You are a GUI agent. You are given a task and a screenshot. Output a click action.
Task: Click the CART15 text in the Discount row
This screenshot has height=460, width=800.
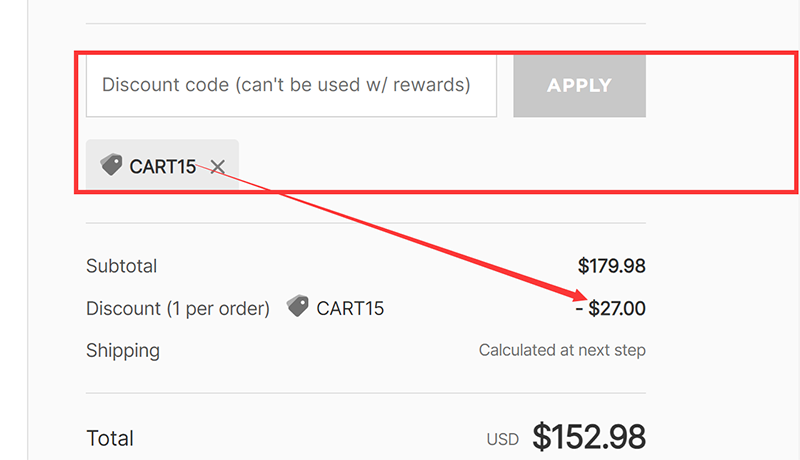click(350, 309)
